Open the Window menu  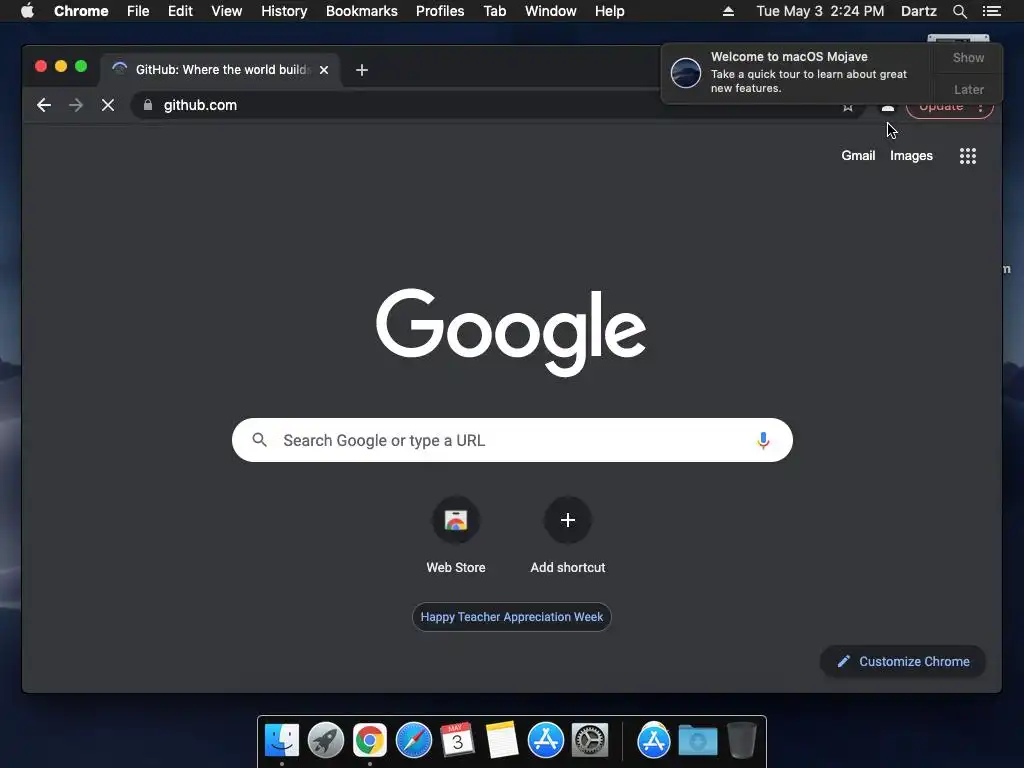551,11
